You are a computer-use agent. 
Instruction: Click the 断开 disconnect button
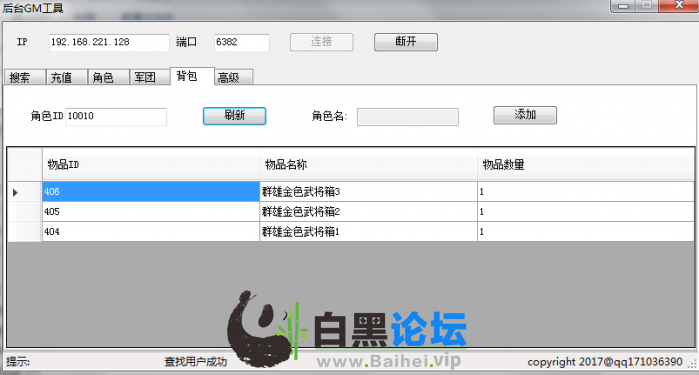[x=406, y=42]
